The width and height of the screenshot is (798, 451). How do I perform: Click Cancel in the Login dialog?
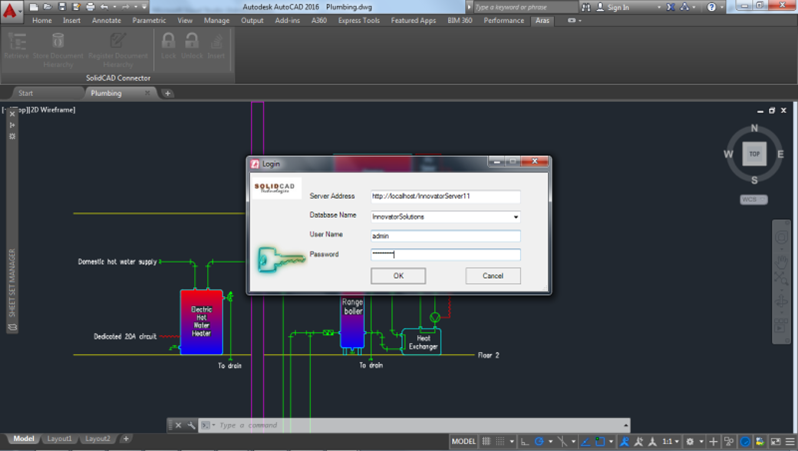pyautogui.click(x=493, y=275)
